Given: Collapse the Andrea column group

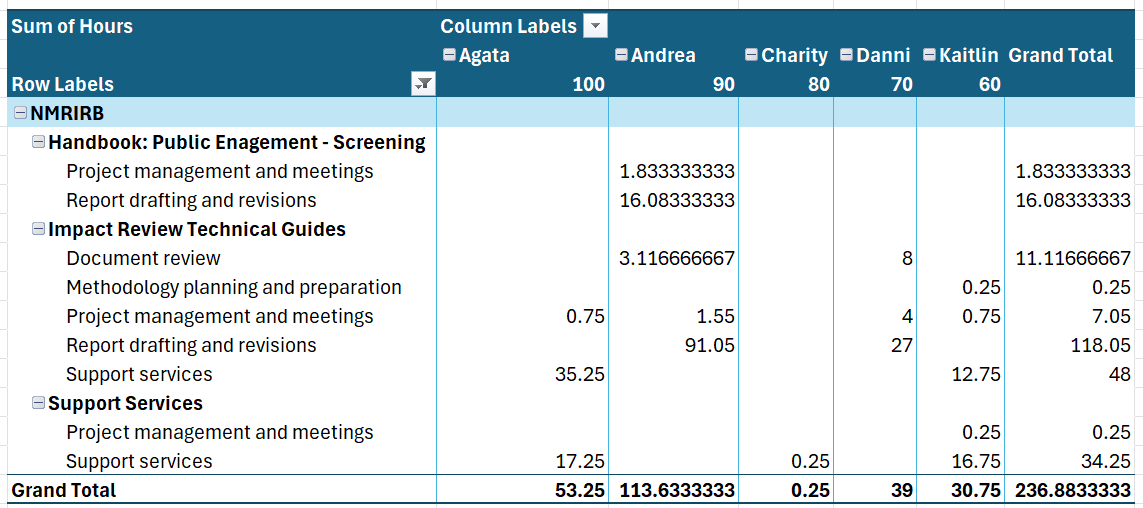Looking at the screenshot, I should (621, 55).
